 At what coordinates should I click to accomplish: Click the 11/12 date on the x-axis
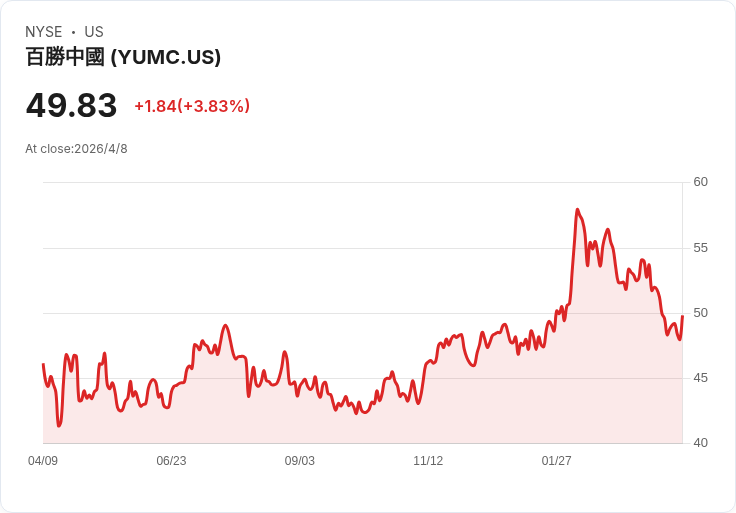(x=428, y=461)
